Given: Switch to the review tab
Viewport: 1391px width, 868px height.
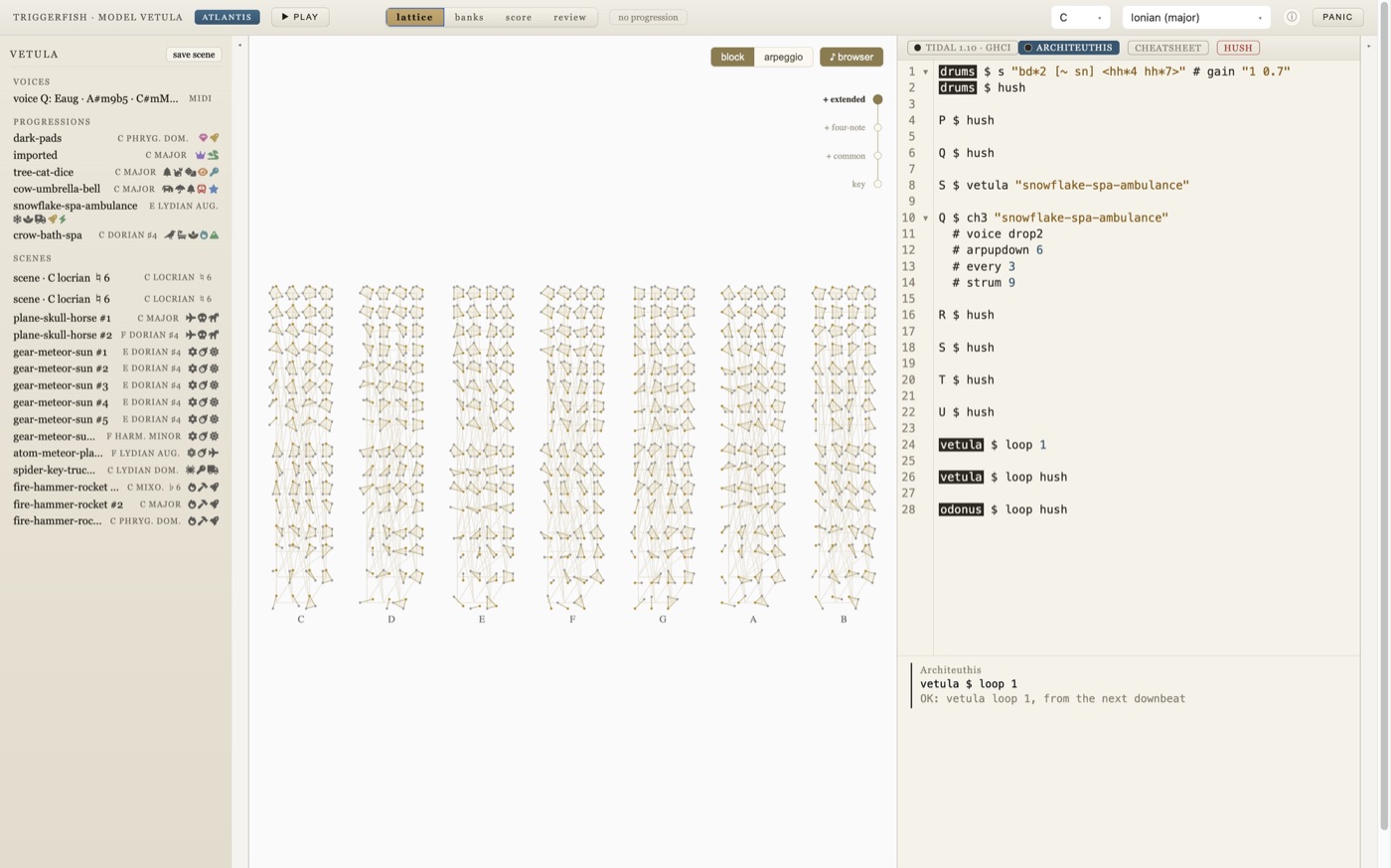Looking at the screenshot, I should (569, 17).
